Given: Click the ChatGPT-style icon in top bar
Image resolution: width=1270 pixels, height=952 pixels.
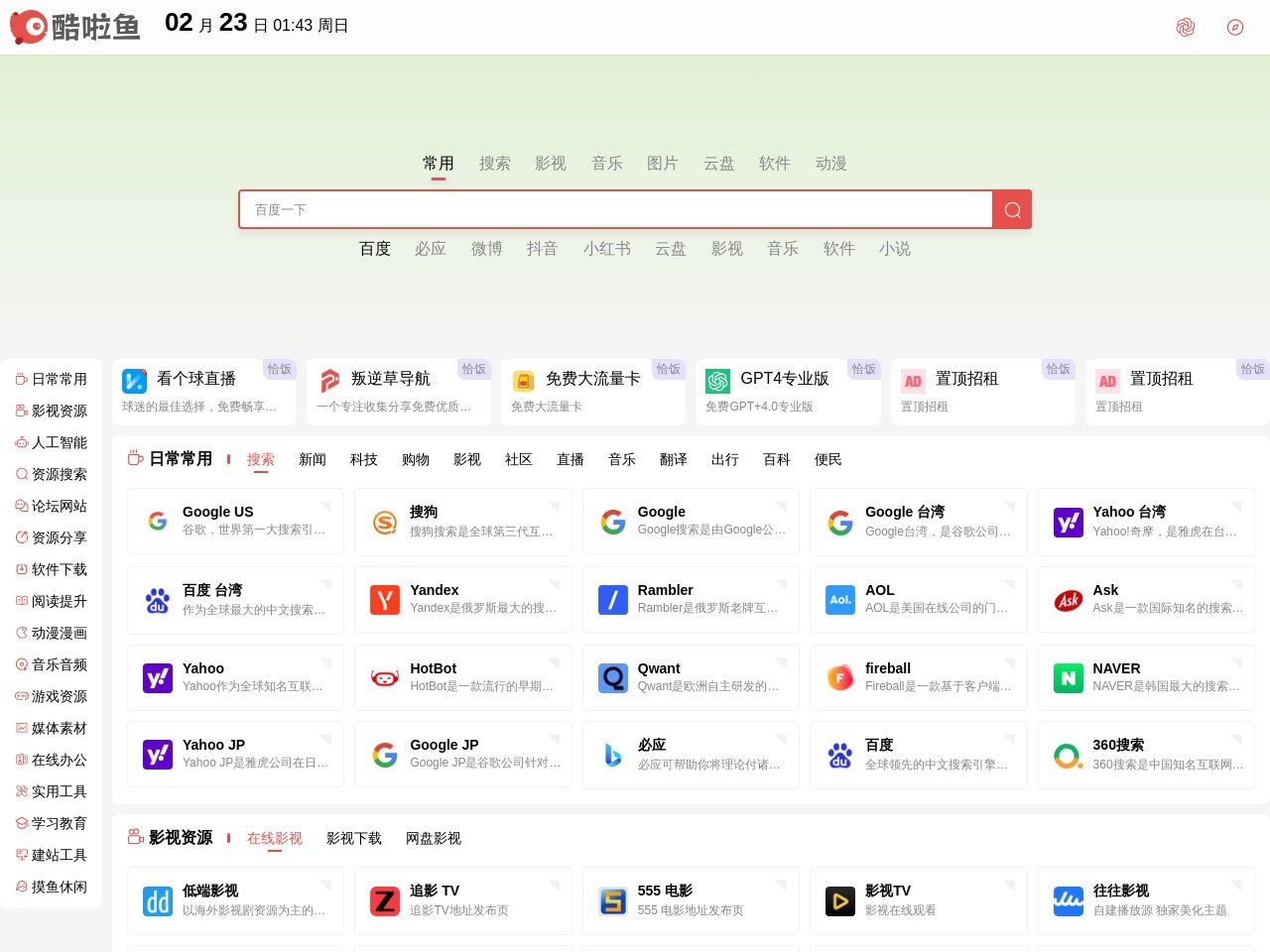Looking at the screenshot, I should click(x=1186, y=28).
